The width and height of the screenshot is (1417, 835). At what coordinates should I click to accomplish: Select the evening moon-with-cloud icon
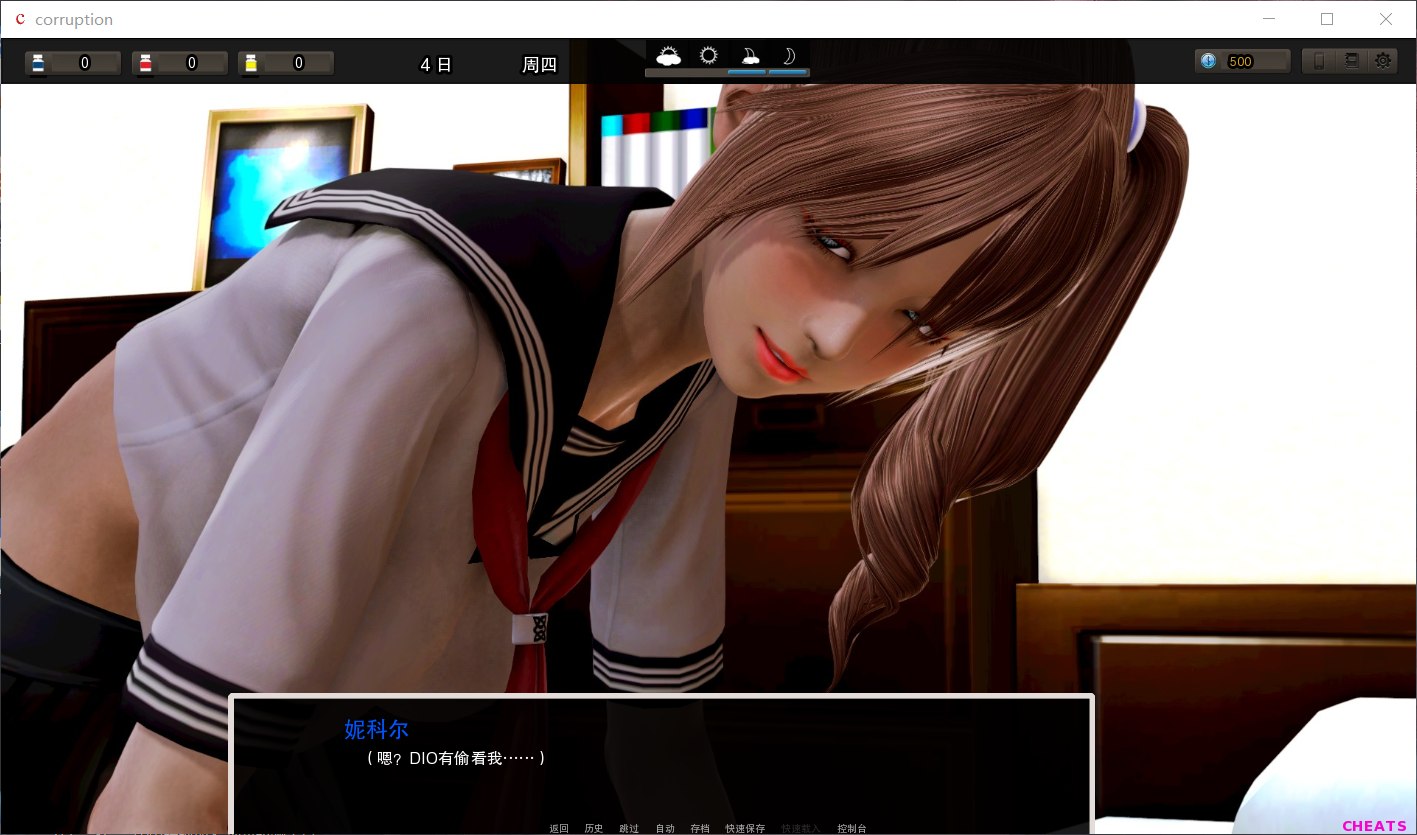click(748, 56)
